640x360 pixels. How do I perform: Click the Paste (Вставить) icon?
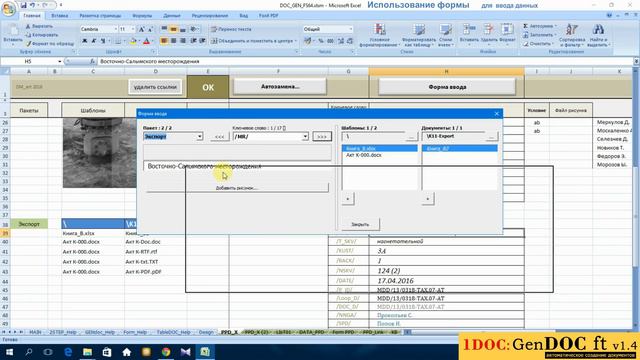tap(13, 30)
